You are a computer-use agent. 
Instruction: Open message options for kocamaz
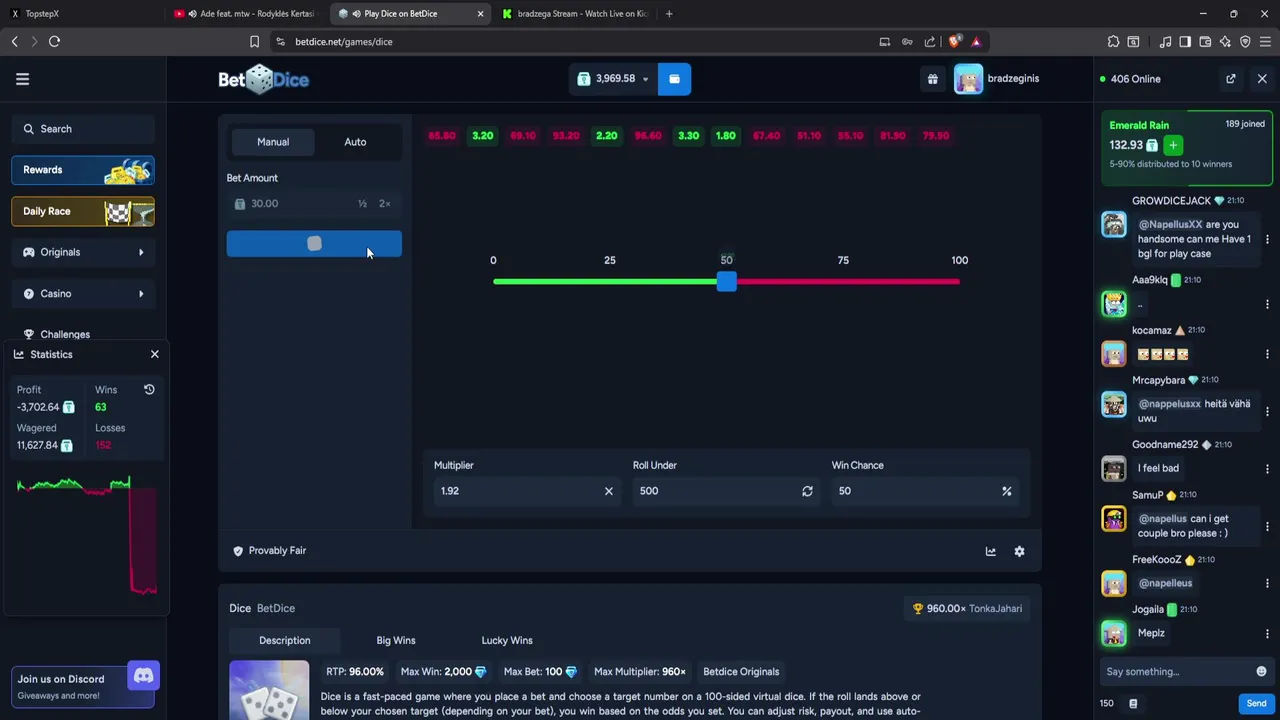tap(1267, 354)
